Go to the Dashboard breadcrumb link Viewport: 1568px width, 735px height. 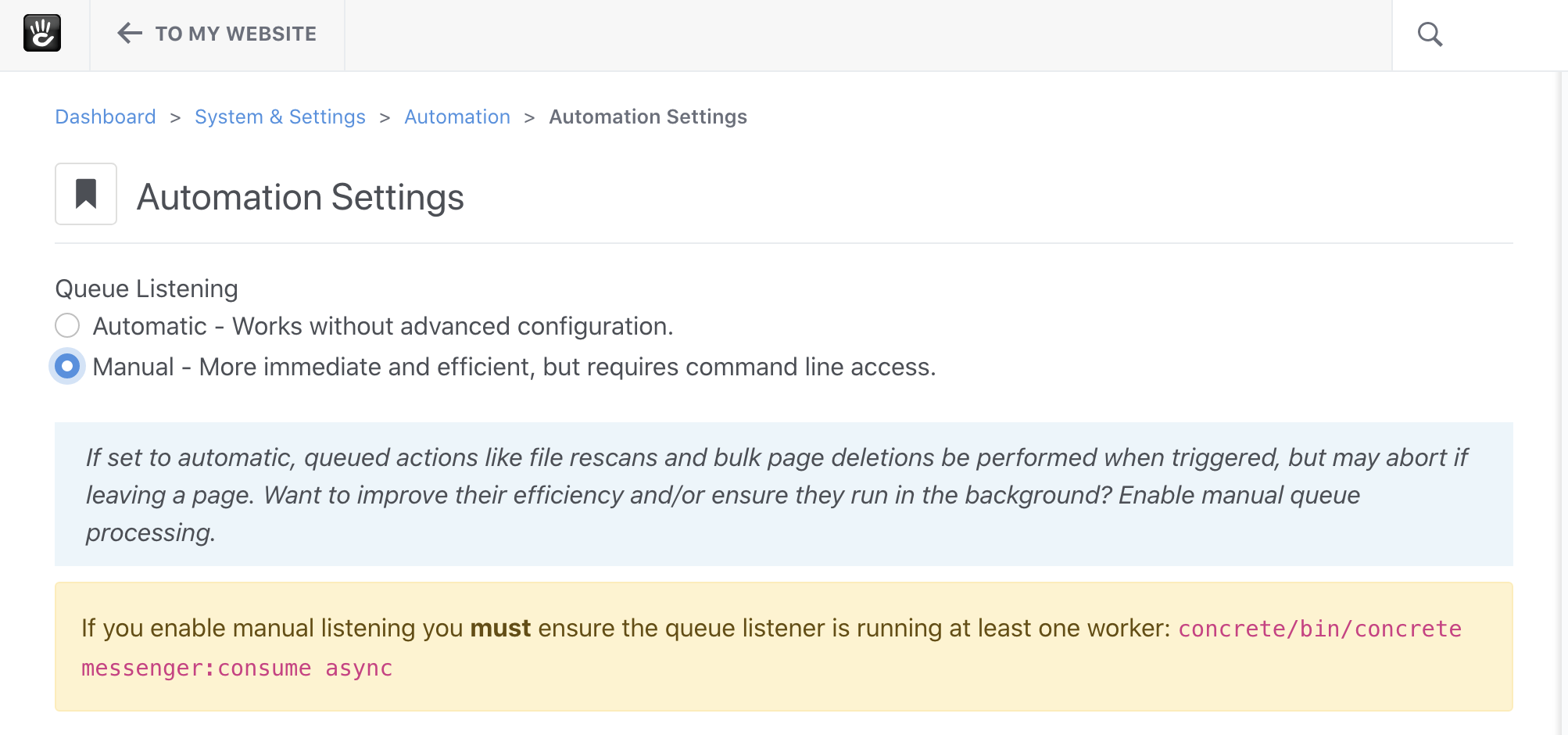coord(106,117)
